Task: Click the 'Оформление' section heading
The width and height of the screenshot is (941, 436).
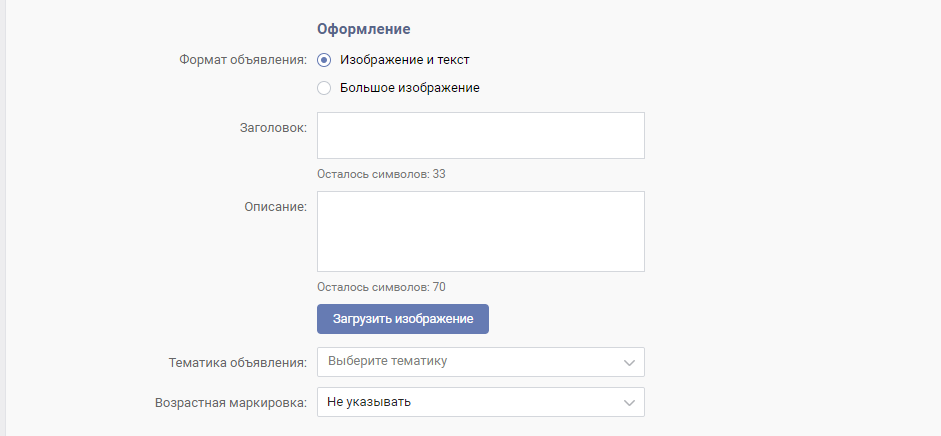Action: 364,29
